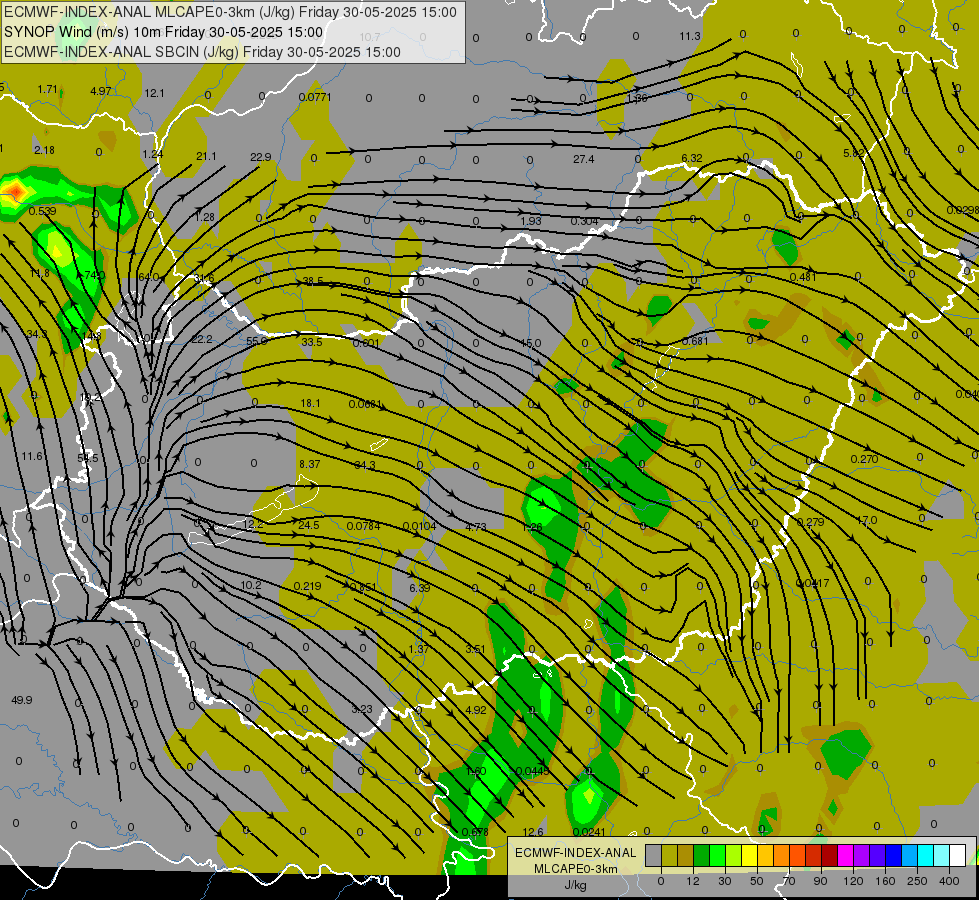Click the map value 0.481
The width and height of the screenshot is (979, 900).
[803, 277]
